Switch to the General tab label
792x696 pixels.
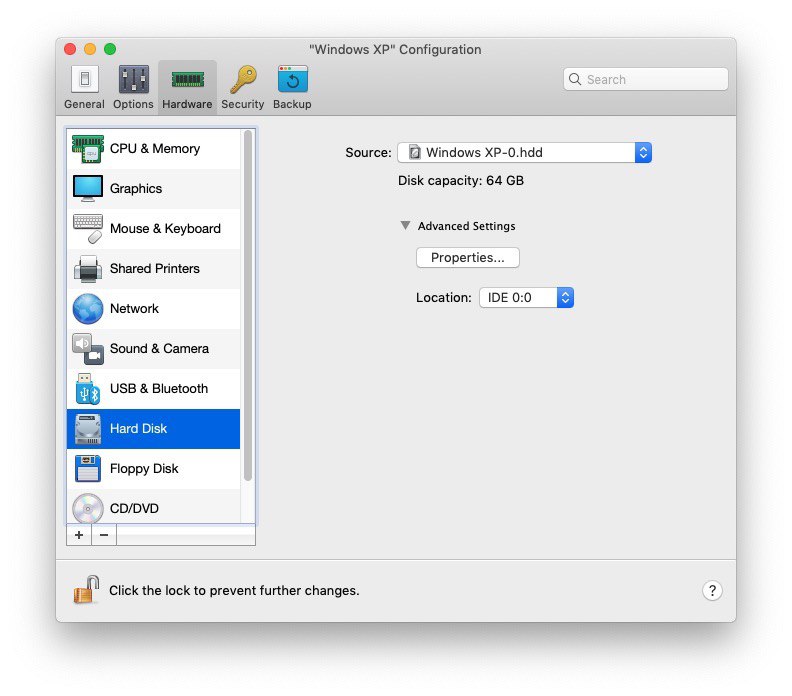[x=84, y=104]
